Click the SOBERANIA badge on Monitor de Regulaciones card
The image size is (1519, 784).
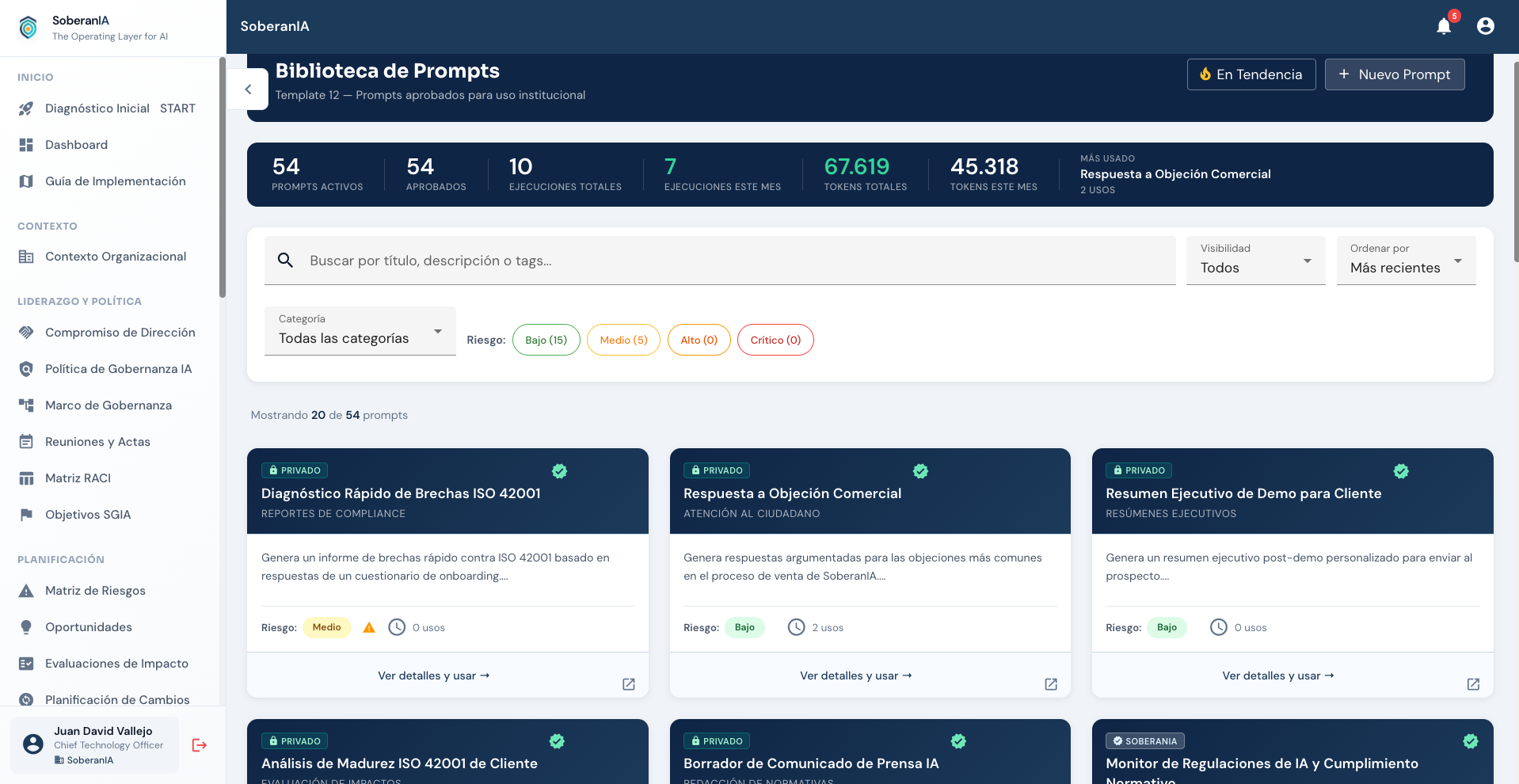coord(1145,741)
